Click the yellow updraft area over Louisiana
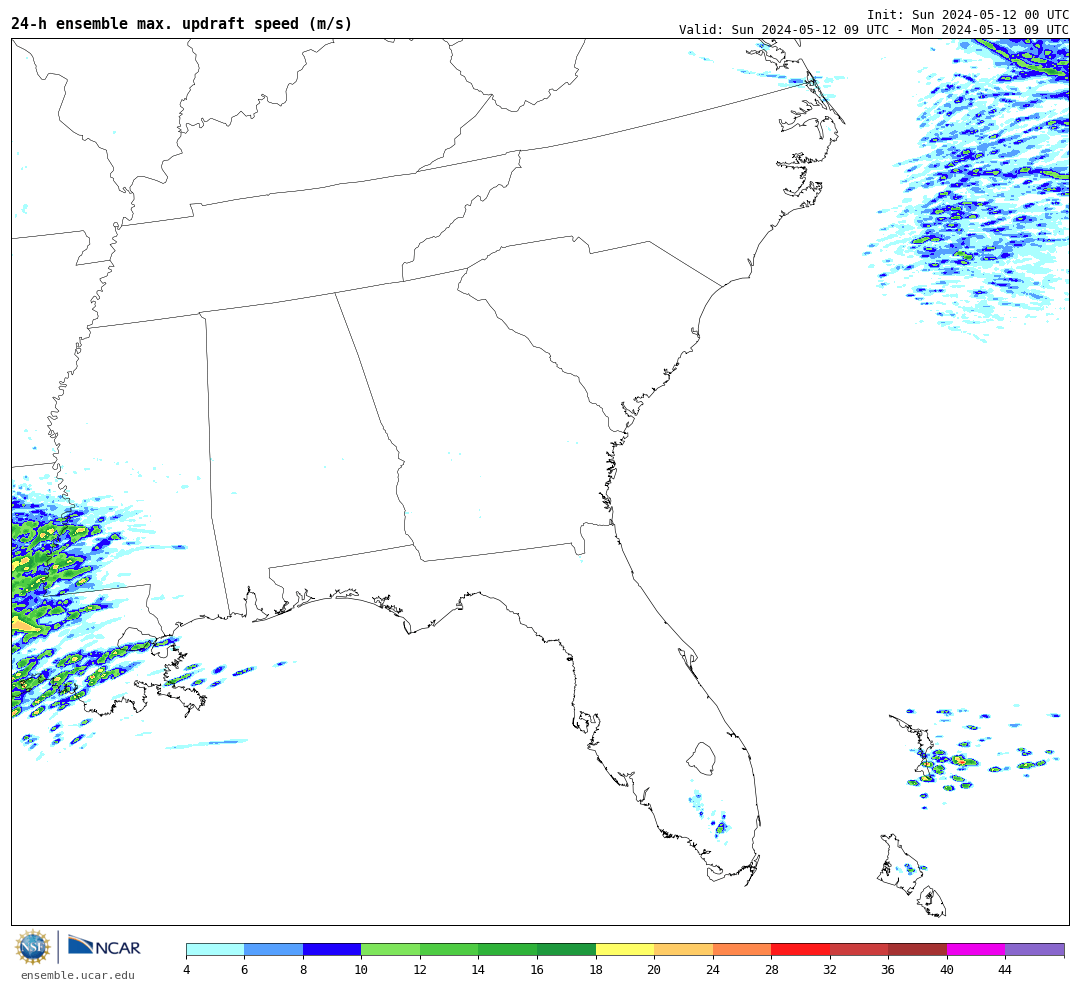The image size is (1080, 988). pos(26,624)
